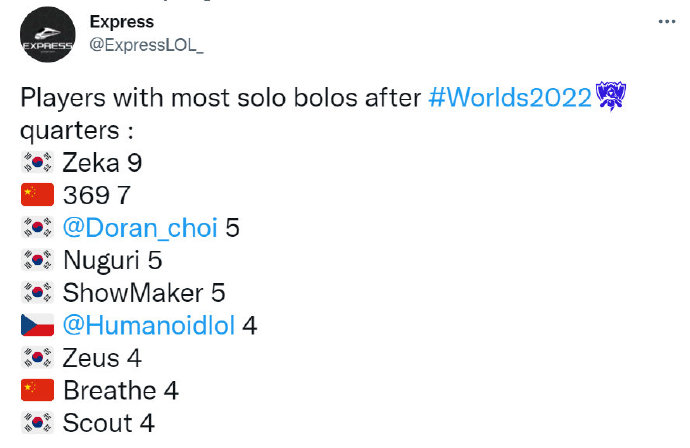Click the Korean flag beside ShowMaker
690x448 pixels.
coord(37,292)
